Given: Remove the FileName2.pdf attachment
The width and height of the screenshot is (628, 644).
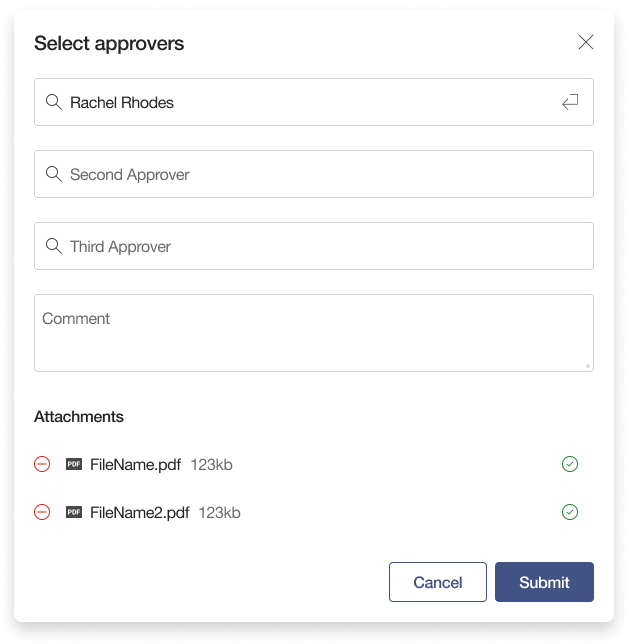Looking at the screenshot, I should [42, 512].
